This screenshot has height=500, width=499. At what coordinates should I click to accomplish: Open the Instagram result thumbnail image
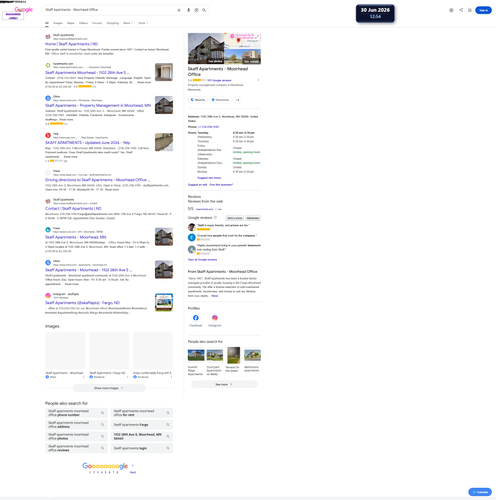164,302
